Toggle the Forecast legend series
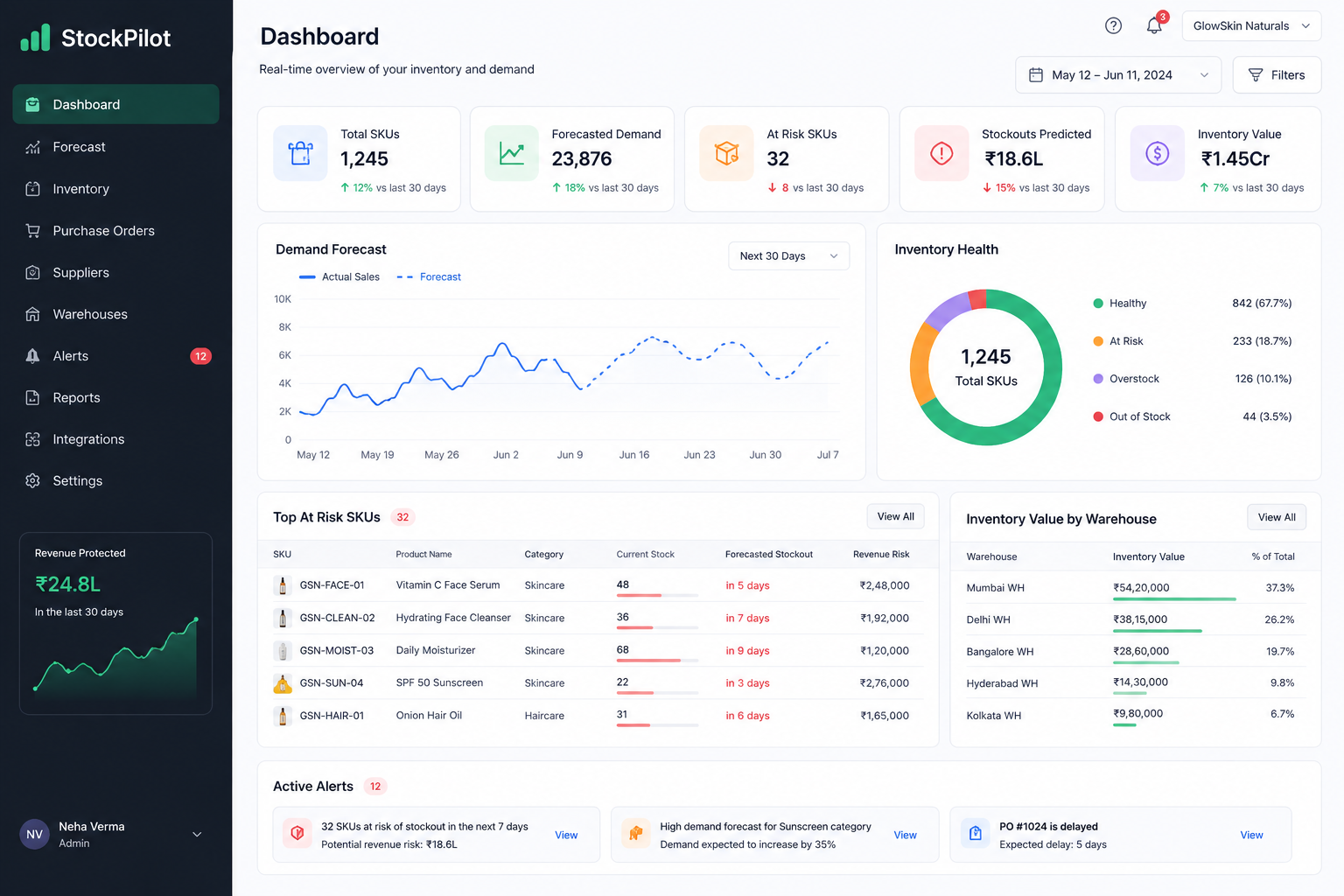1344x896 pixels. (x=429, y=276)
